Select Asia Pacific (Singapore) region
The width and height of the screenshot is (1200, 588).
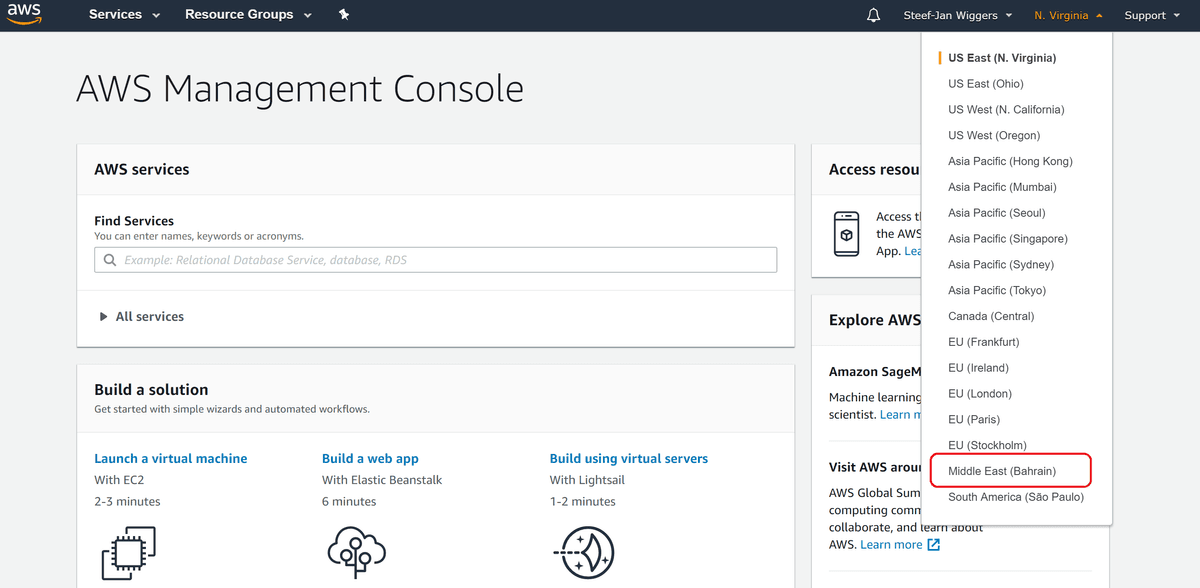coord(1008,239)
